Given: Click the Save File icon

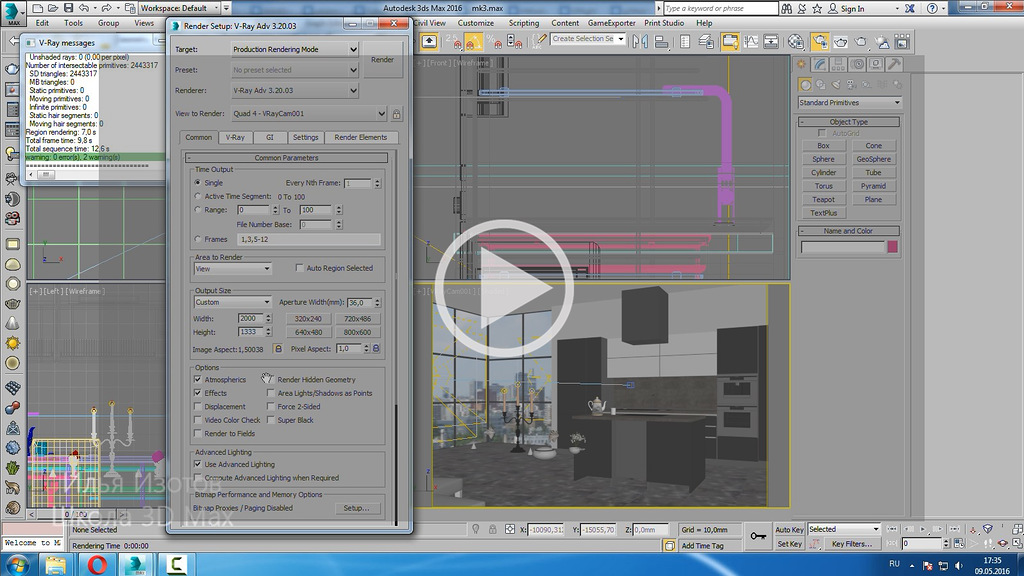Looking at the screenshot, I should coord(69,8).
